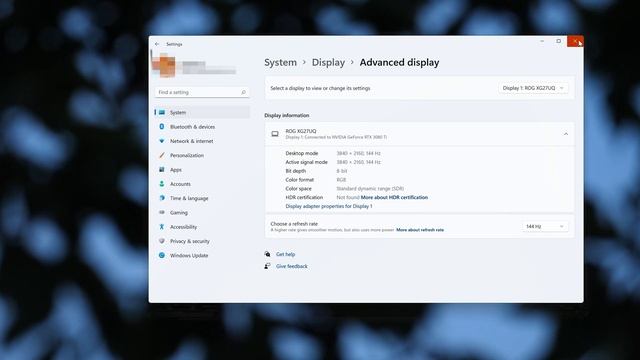Viewport: 640px width, 360px height.
Task: Click the Gaming controller icon
Action: pos(162,212)
